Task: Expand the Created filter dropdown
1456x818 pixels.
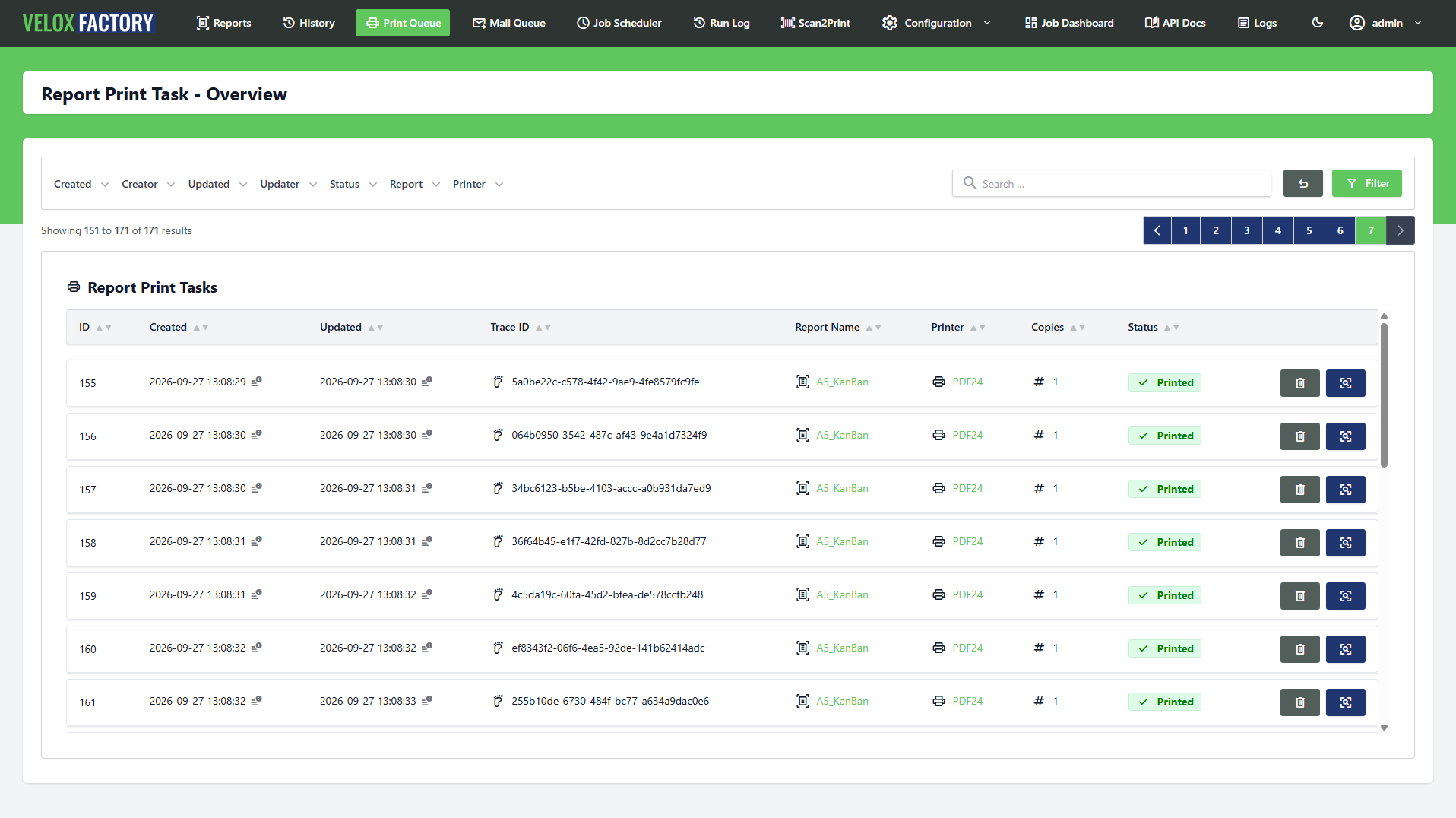Action: pyautogui.click(x=81, y=184)
